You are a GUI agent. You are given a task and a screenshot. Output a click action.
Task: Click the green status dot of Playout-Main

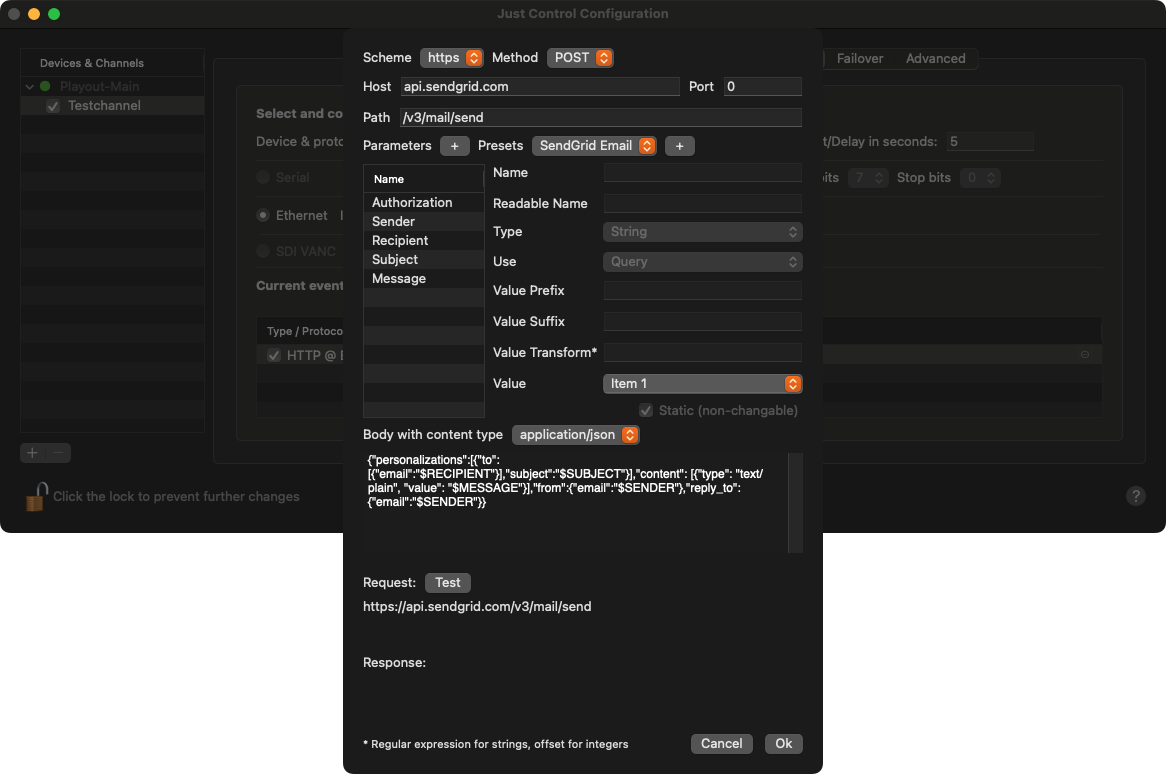[45, 86]
